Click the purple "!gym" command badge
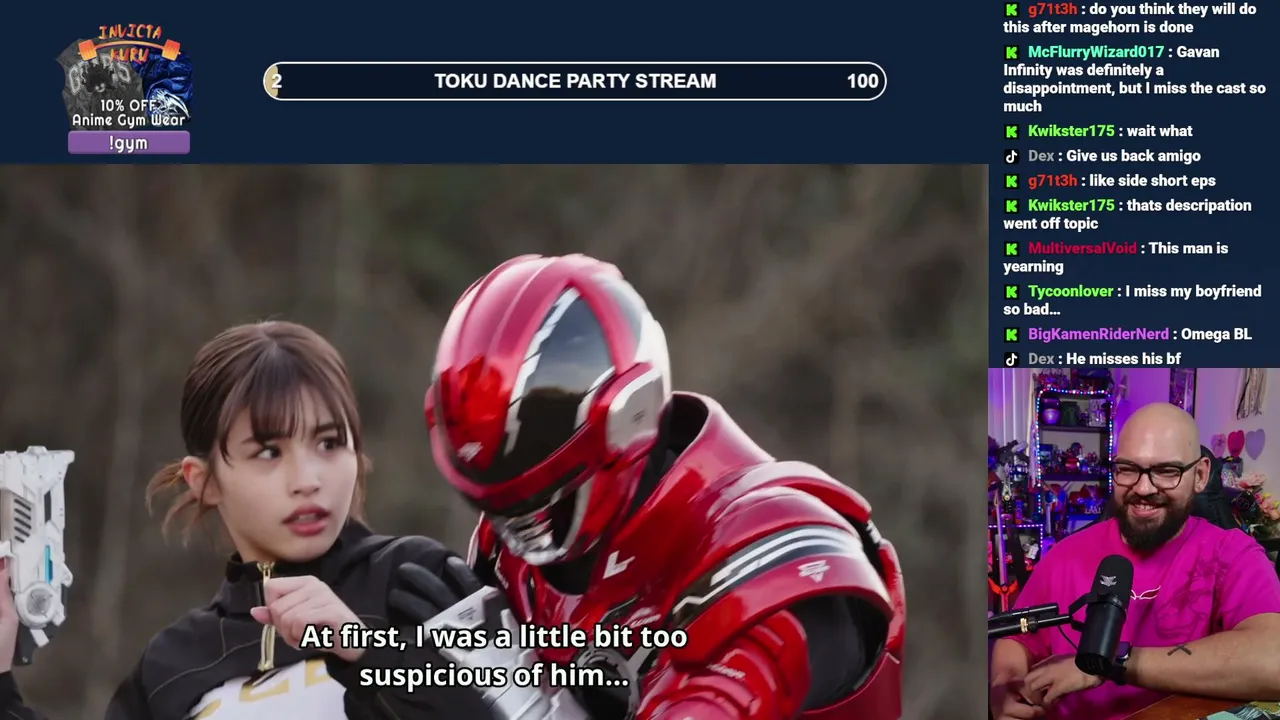 click(129, 143)
